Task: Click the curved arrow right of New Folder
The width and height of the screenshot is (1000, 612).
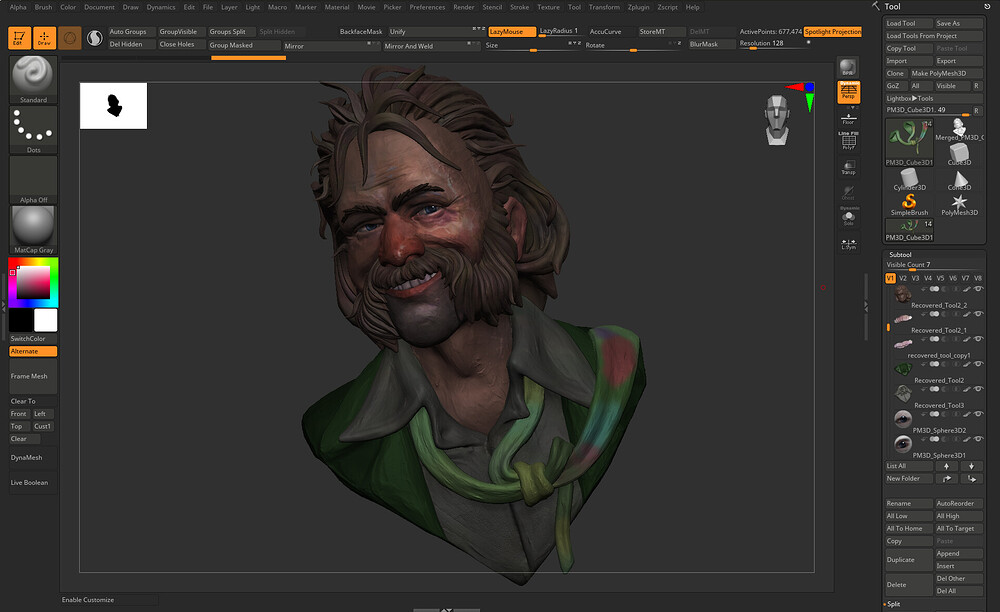Action: (946, 479)
